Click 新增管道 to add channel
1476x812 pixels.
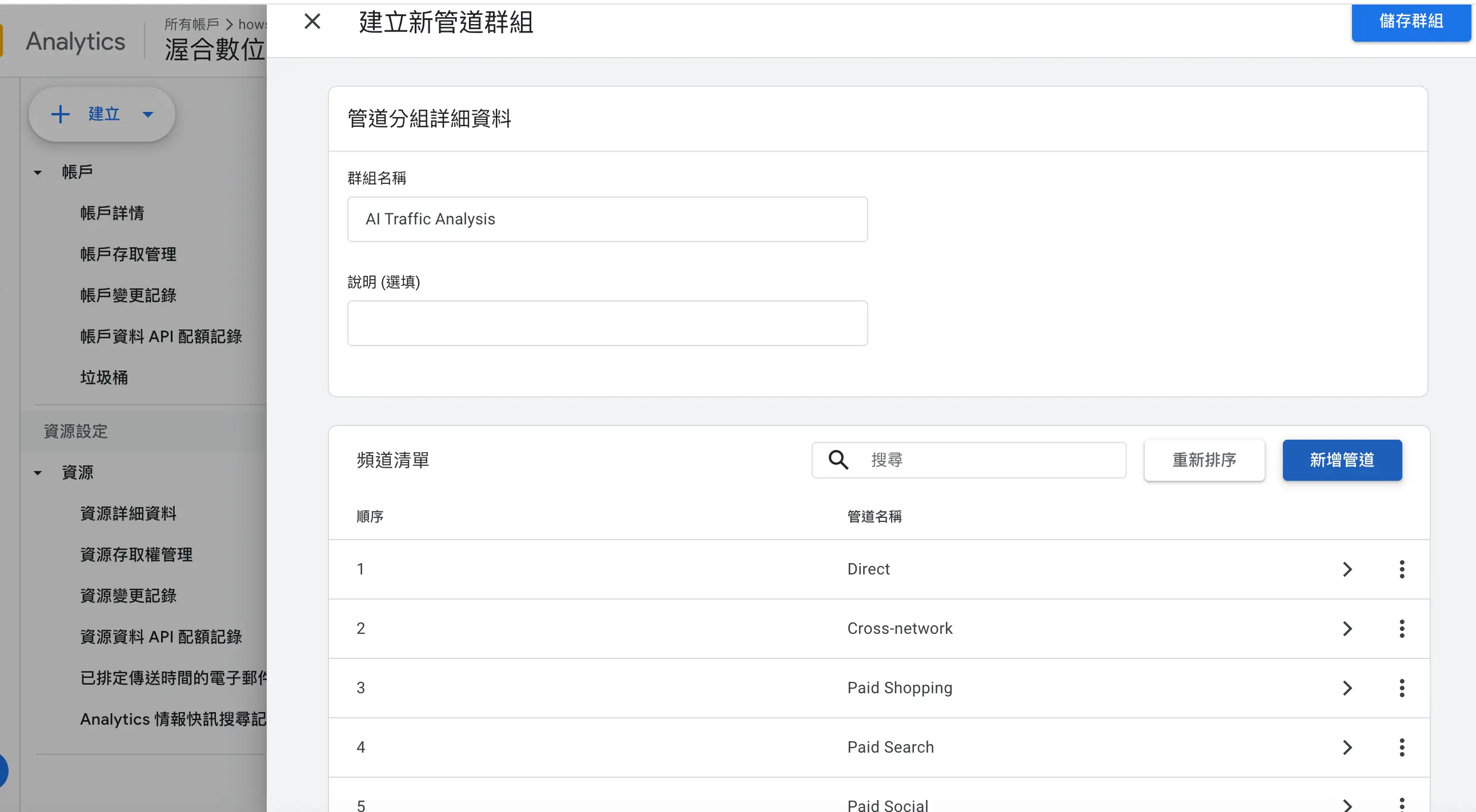coord(1342,460)
